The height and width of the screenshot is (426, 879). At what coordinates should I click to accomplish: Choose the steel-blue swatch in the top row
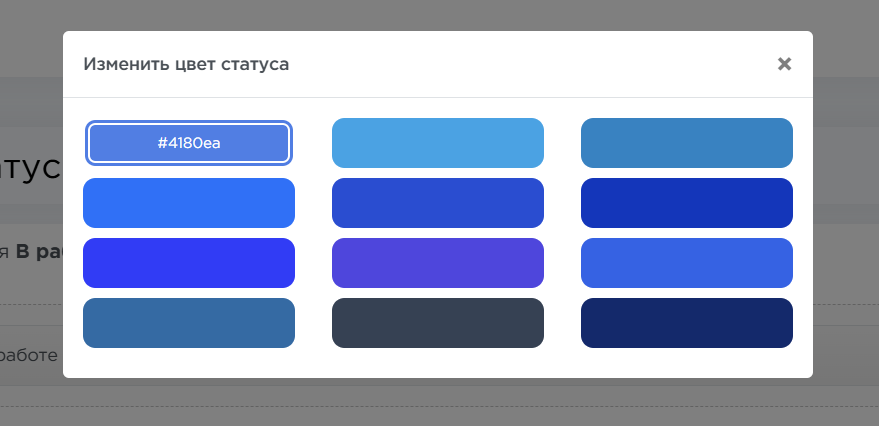pos(687,143)
